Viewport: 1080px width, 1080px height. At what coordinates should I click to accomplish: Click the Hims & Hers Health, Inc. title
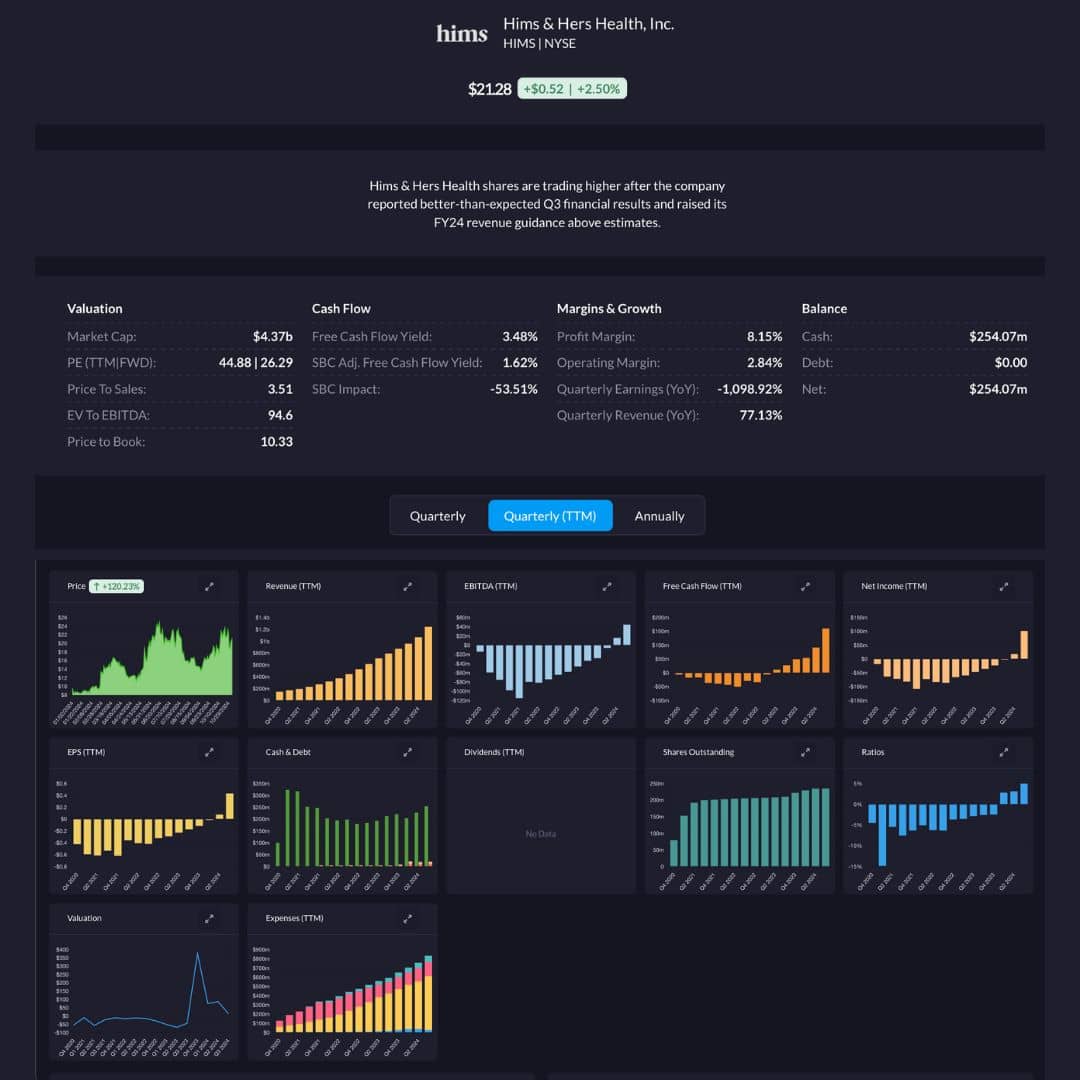click(x=588, y=23)
